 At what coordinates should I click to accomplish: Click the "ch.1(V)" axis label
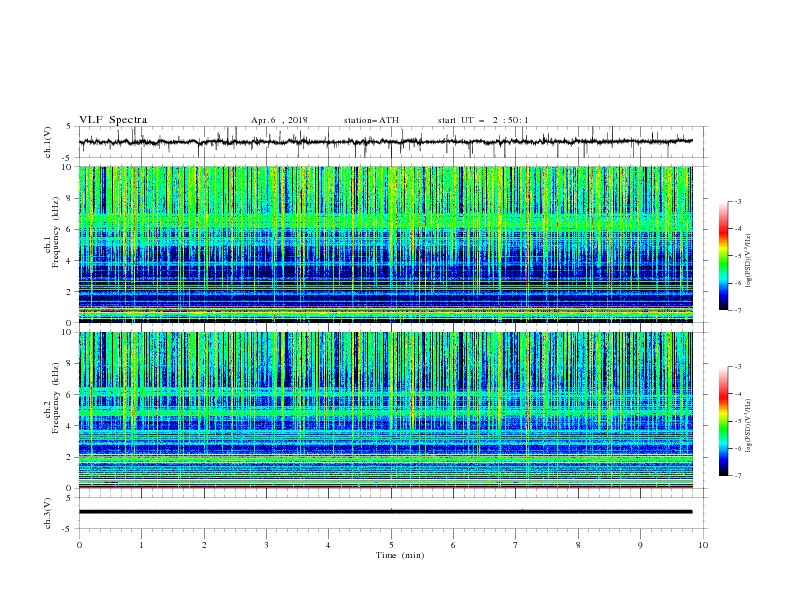tap(48, 142)
